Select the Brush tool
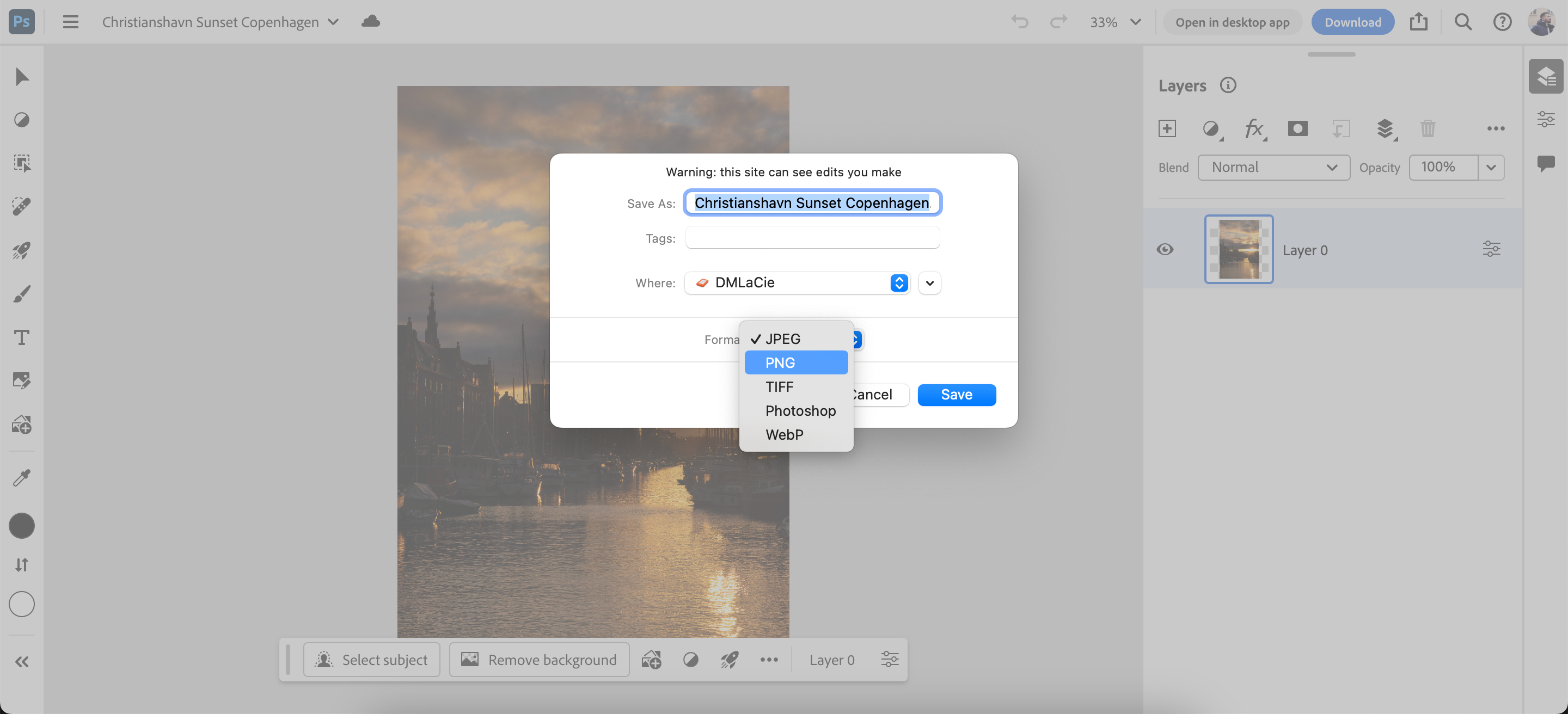Viewport: 1568px width, 714px height. (22, 294)
